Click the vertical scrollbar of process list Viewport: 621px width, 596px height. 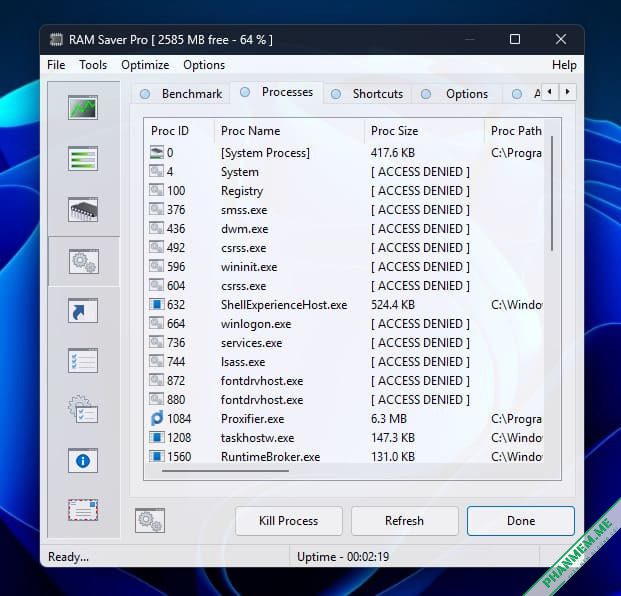pos(552,193)
